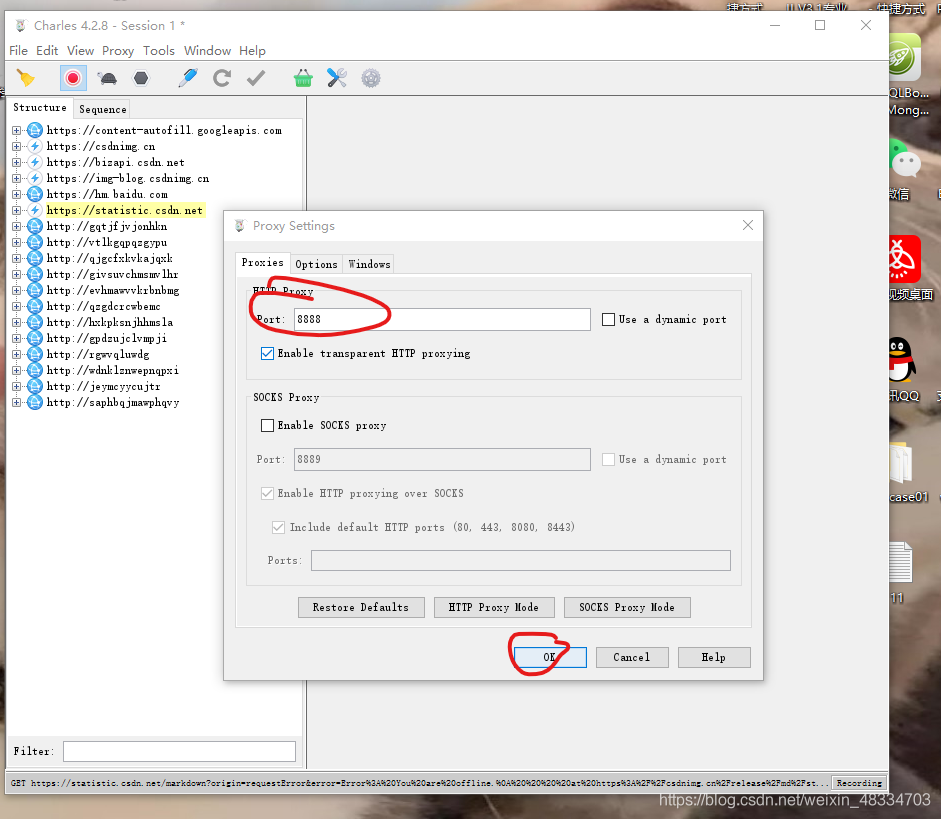Viewport: 941px width, 819px height.
Task: Toggle Enable HTTP proxying over SOCKS
Action: pyautogui.click(x=268, y=494)
